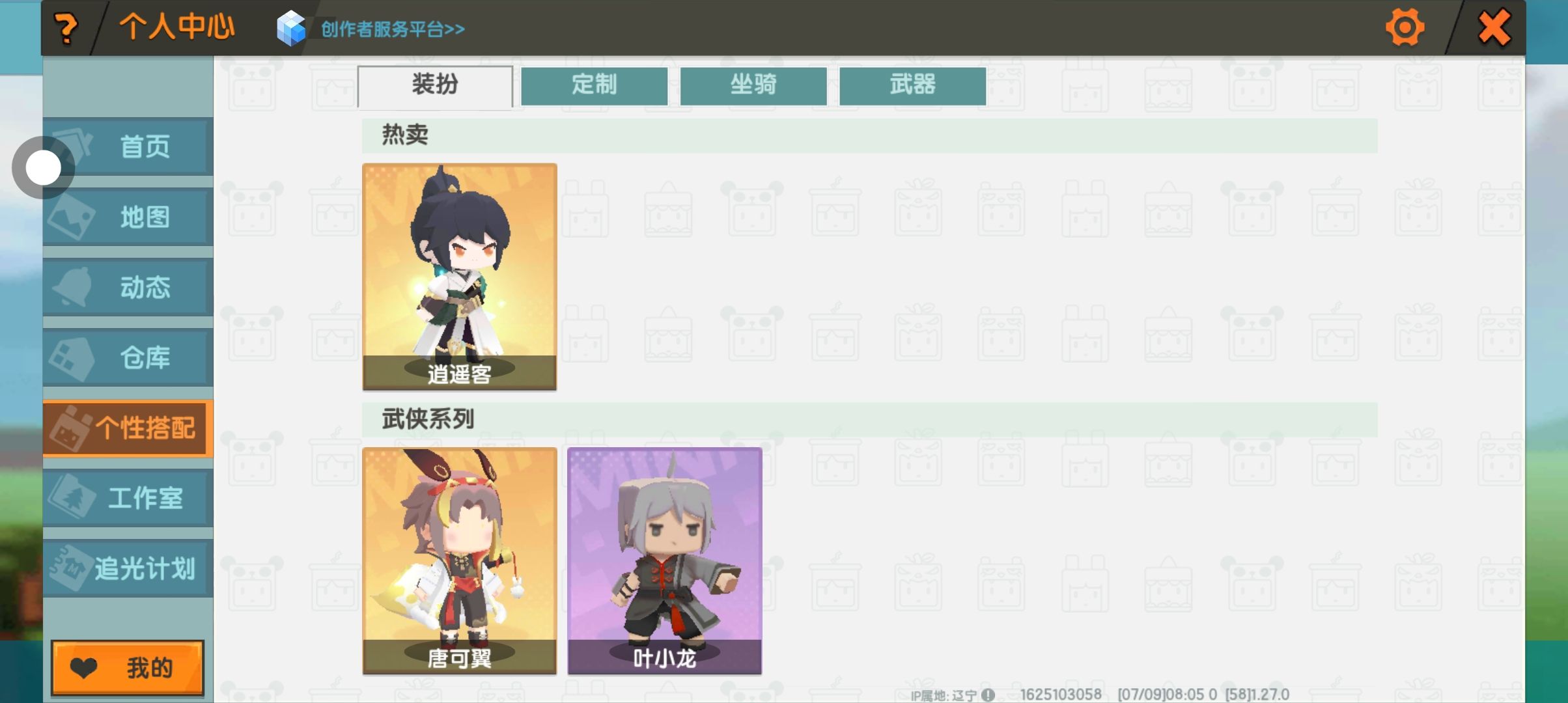This screenshot has width=1568, height=703.
Task: Click the blue cube creator platform icon
Action: (290, 29)
